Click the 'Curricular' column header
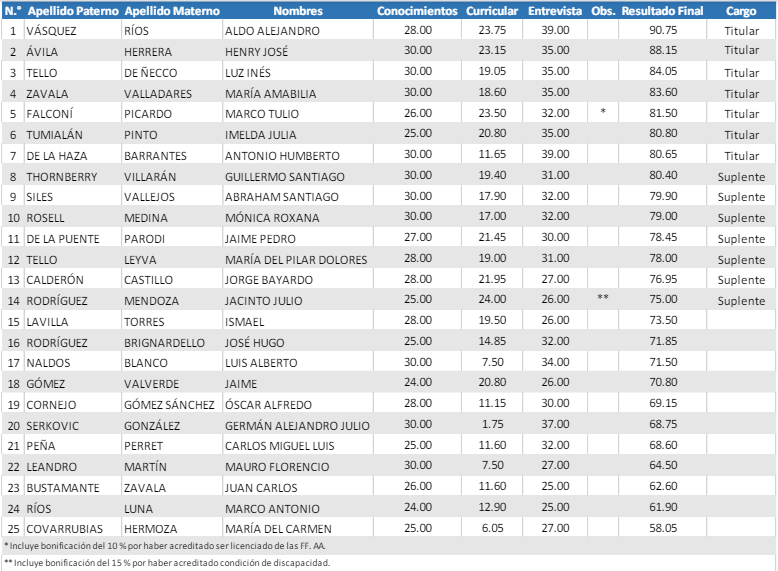778x571 pixels. click(492, 11)
